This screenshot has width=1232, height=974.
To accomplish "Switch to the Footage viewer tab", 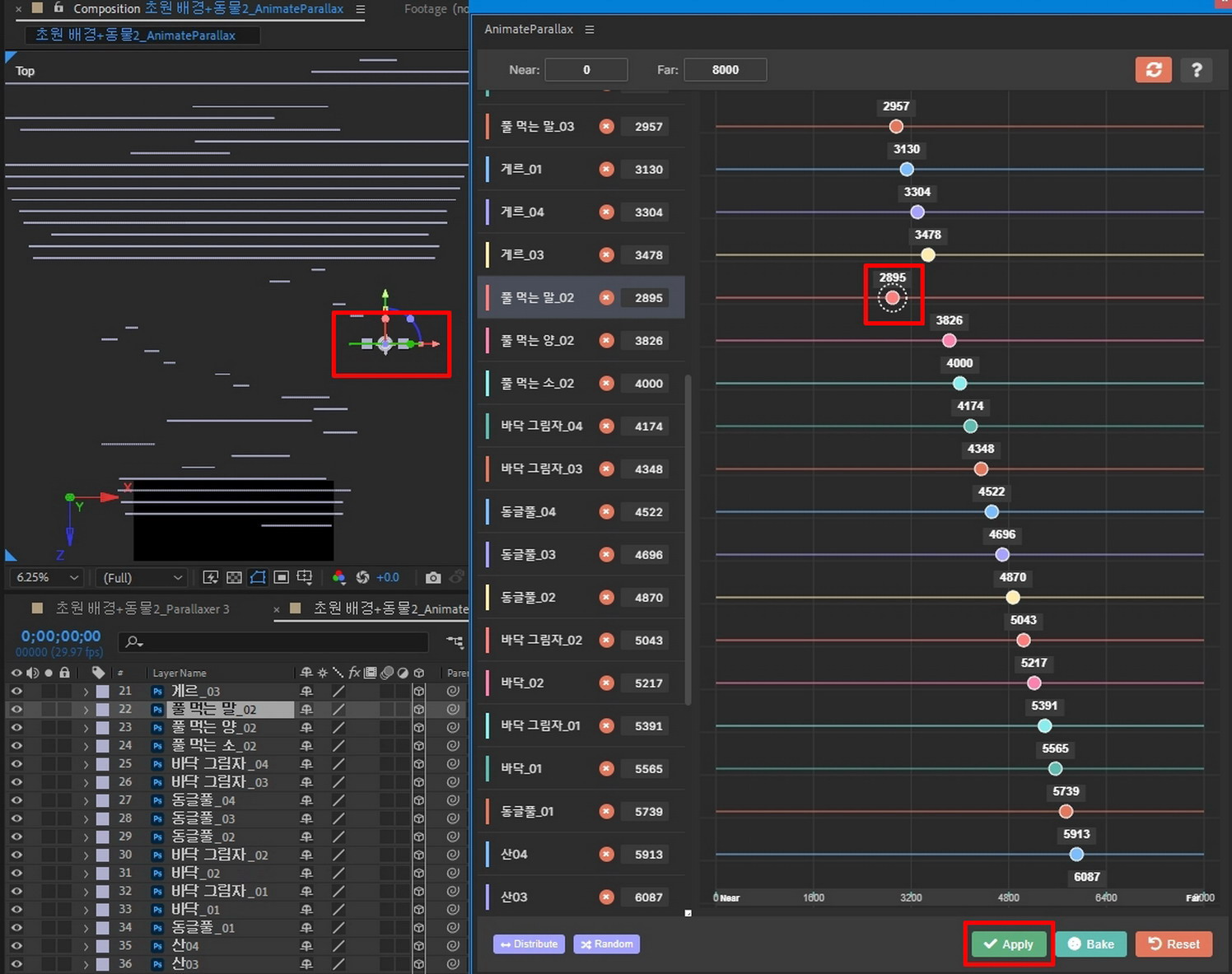I will click(436, 9).
